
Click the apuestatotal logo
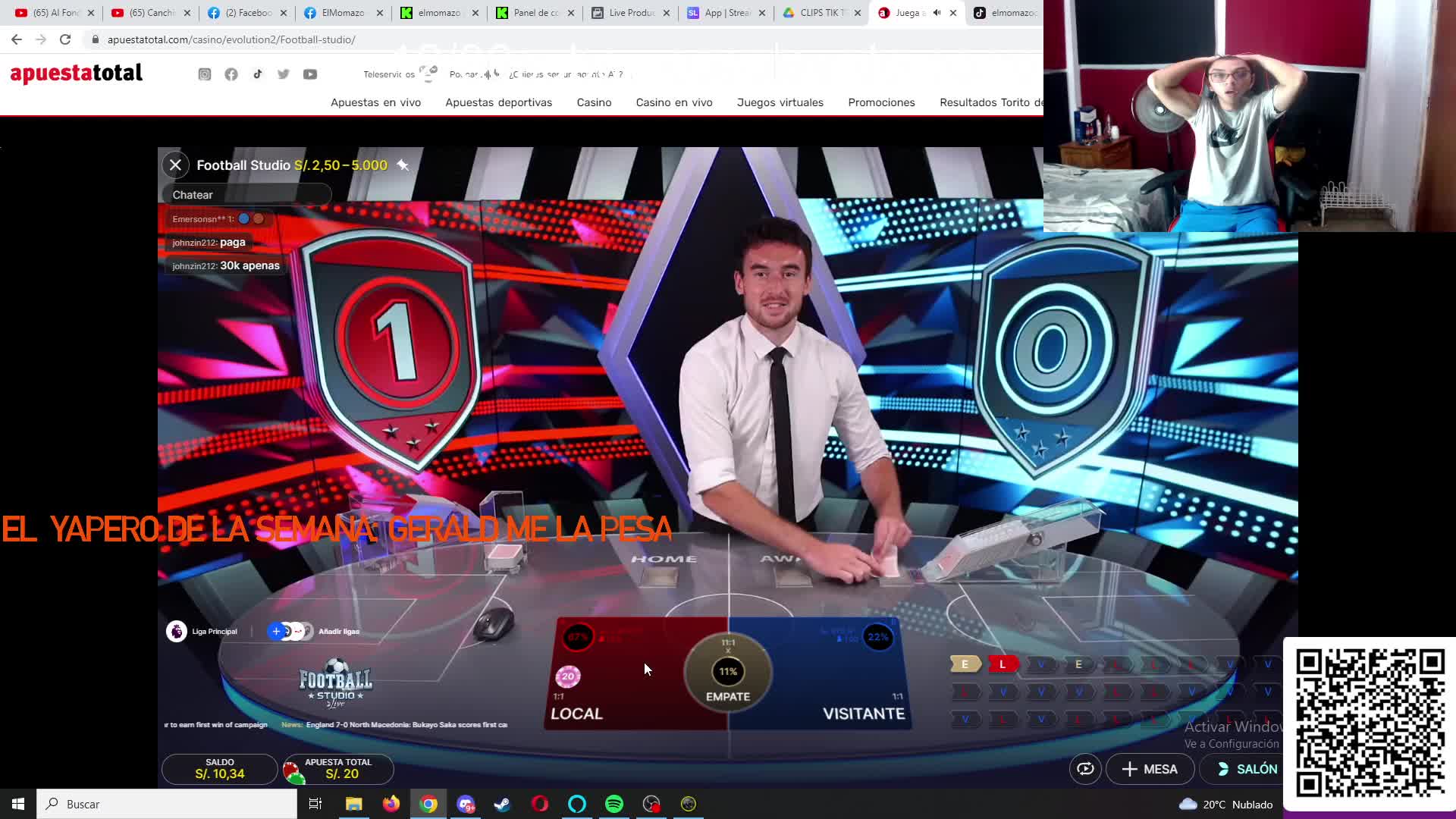[x=76, y=74]
